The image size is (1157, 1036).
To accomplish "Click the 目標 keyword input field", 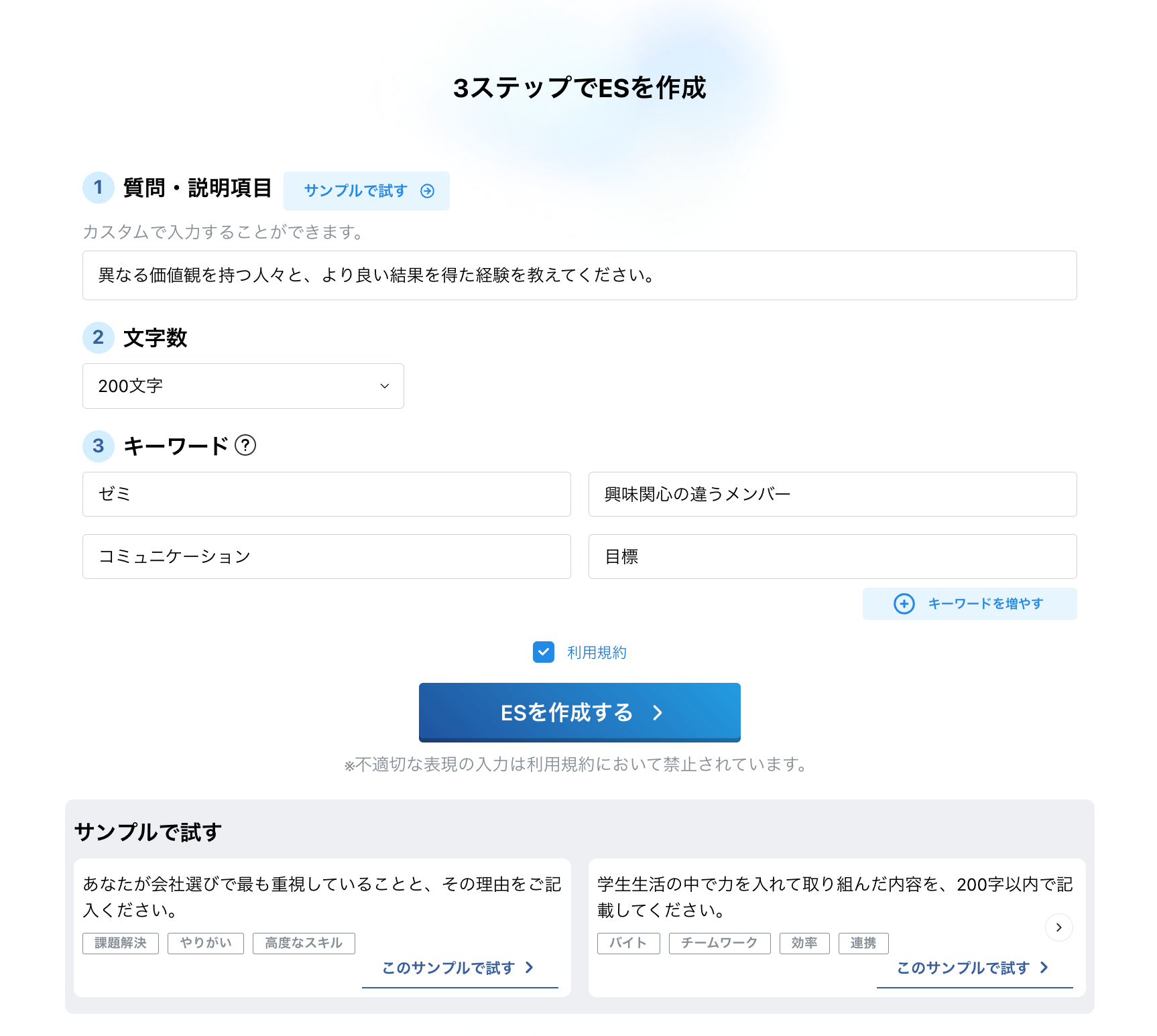I will coord(833,556).
